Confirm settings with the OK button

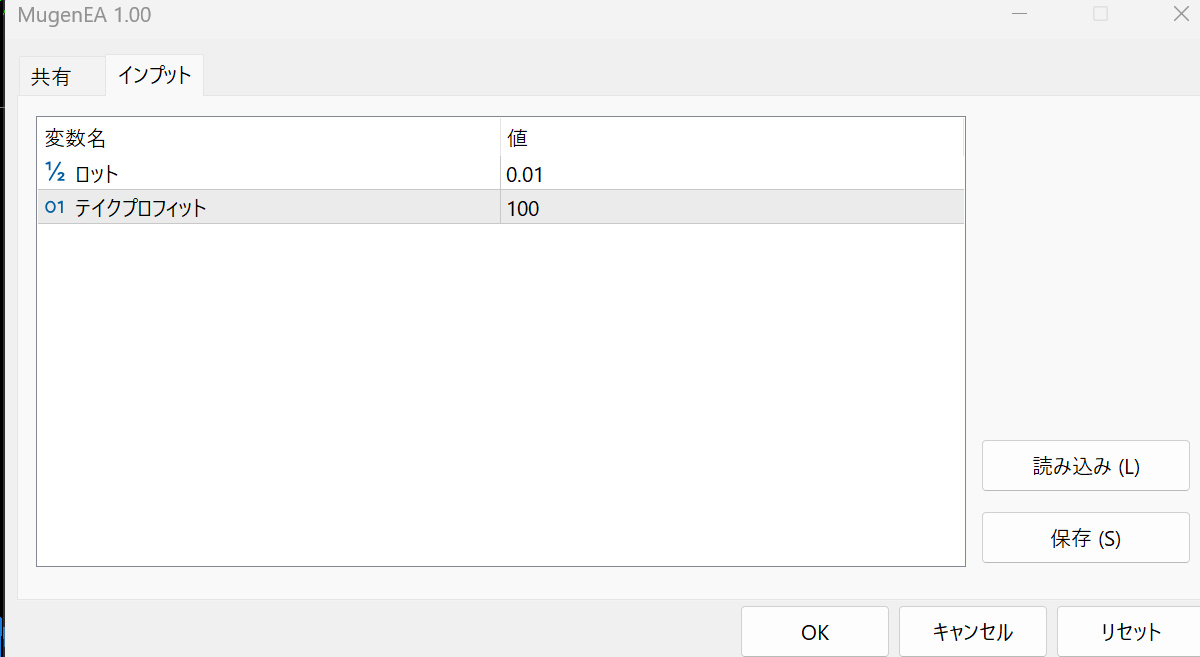(x=814, y=632)
